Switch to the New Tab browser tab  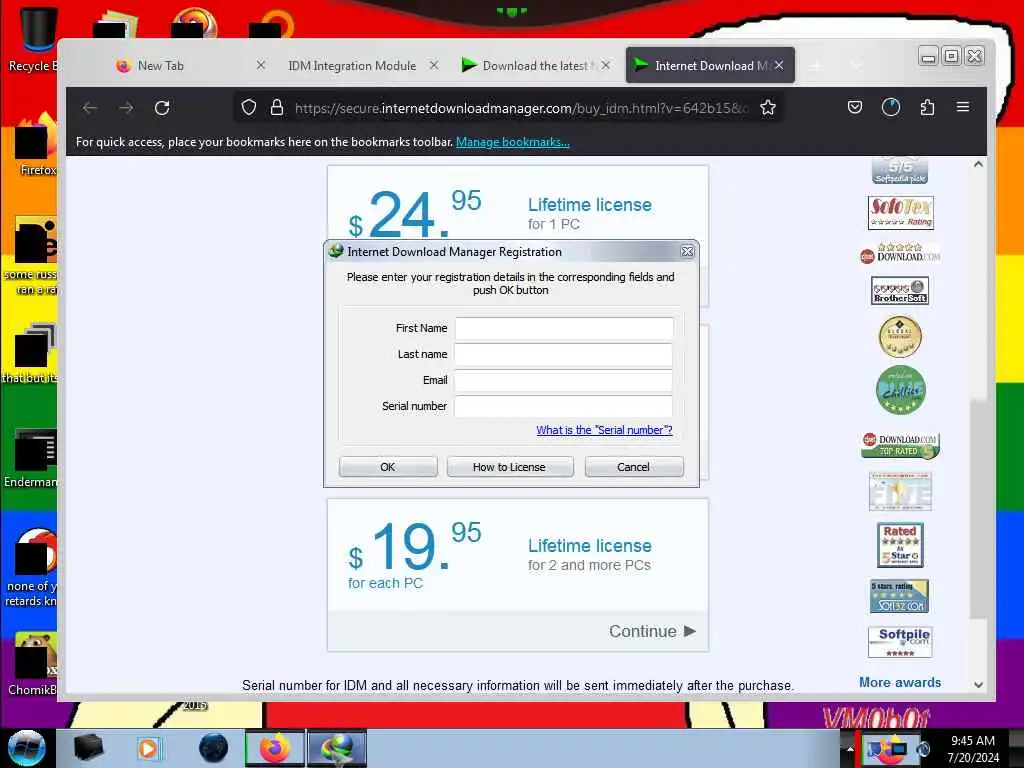point(160,65)
